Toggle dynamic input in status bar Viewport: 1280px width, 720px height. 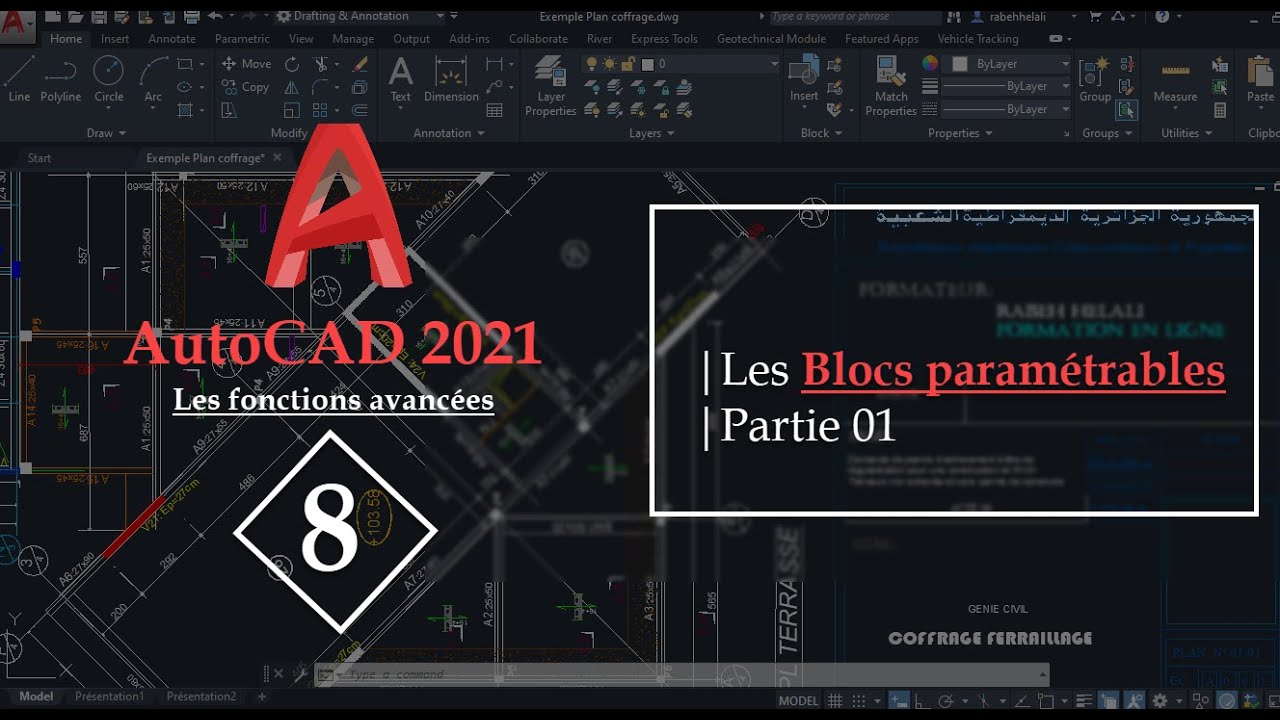(x=899, y=701)
